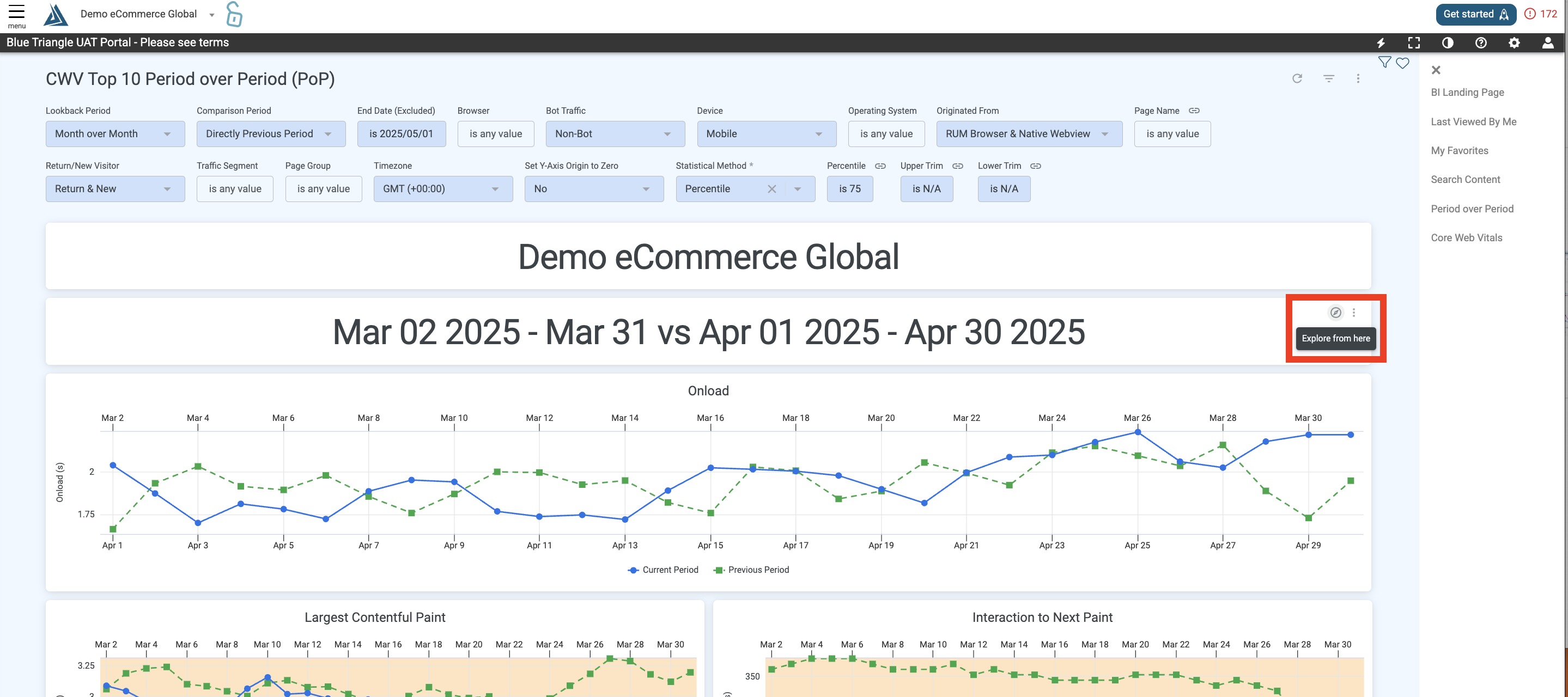Expand the Lookback Period dropdown
Screen dimensions: 1568x697
click(x=115, y=134)
